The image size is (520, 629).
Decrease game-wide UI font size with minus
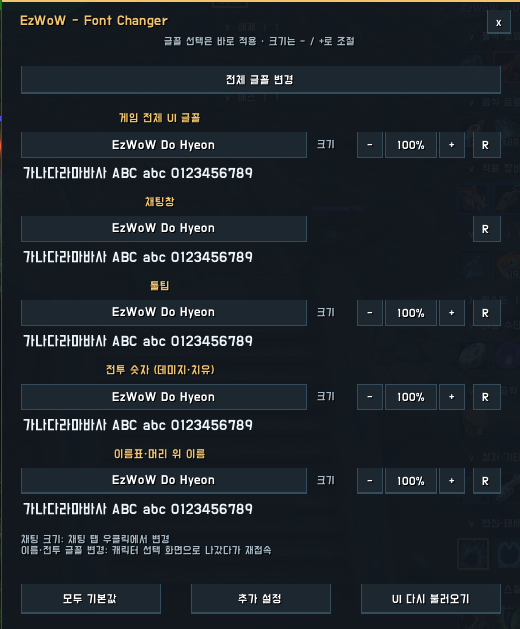(370, 145)
